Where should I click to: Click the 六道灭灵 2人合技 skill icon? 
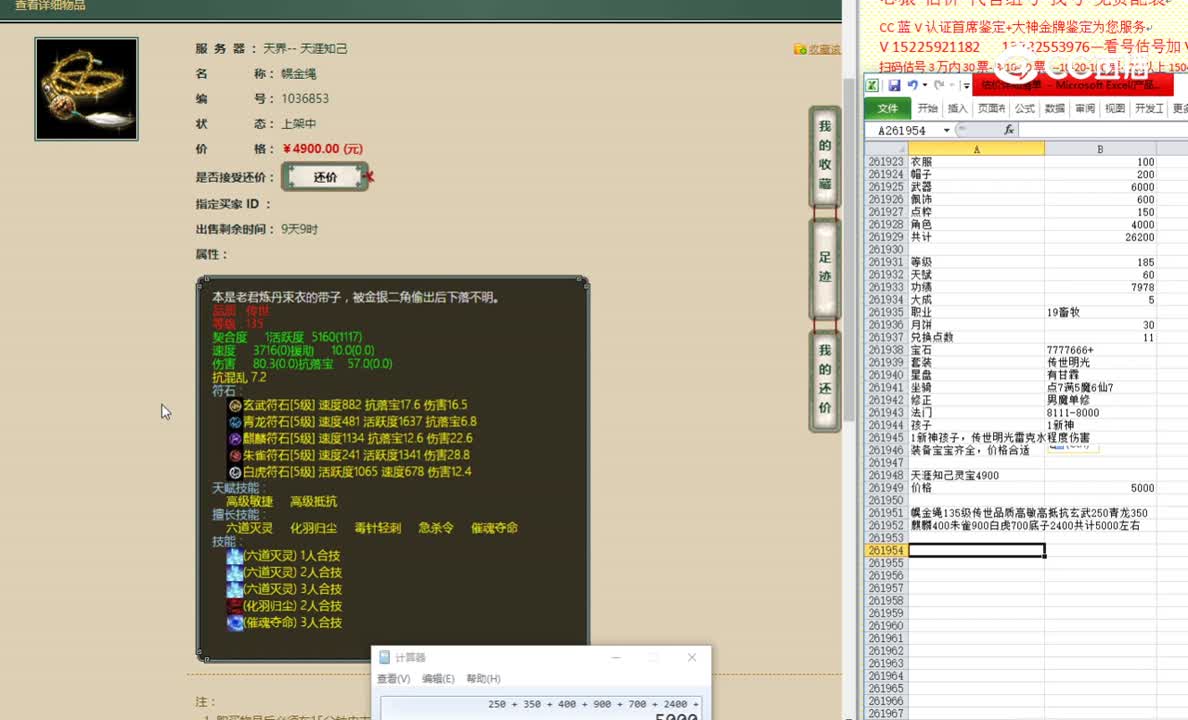click(x=235, y=572)
